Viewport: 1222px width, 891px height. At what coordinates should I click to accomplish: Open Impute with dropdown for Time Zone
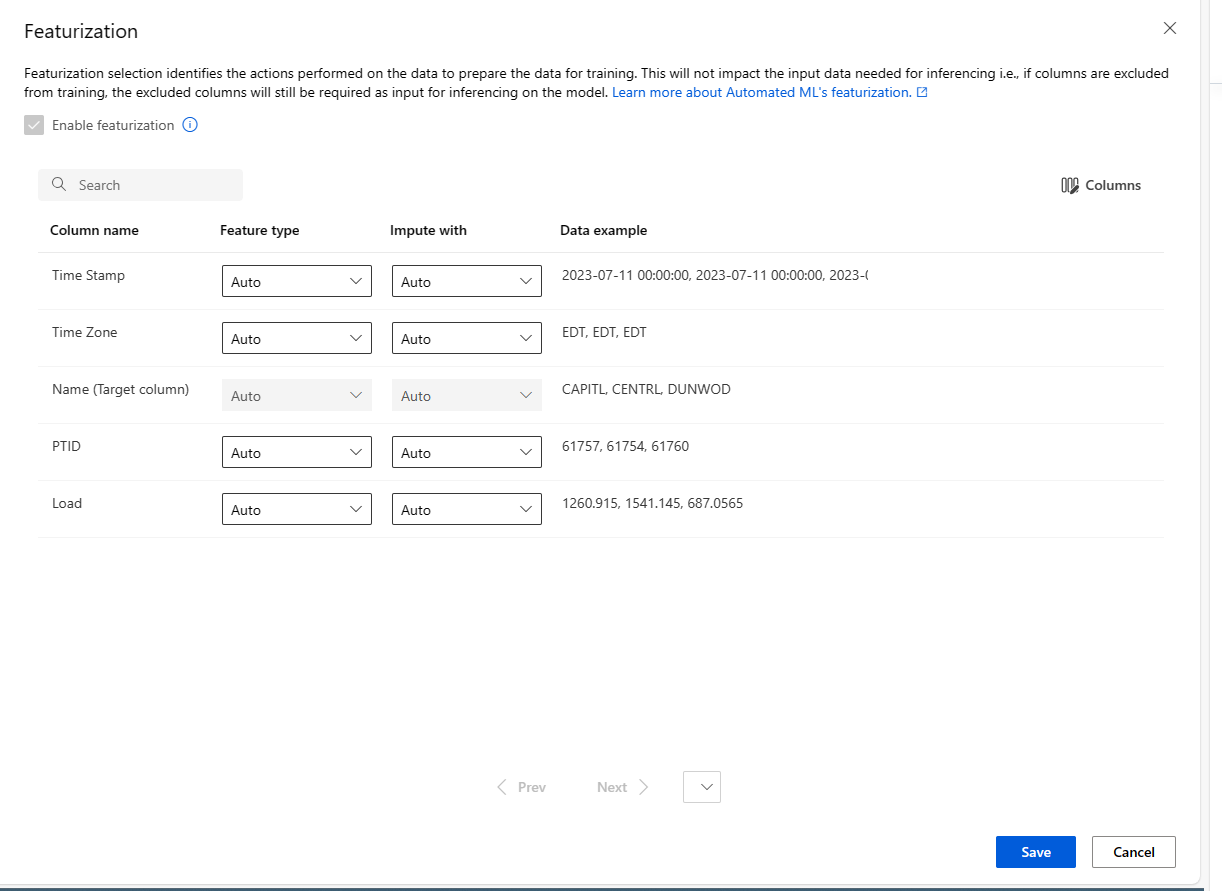[467, 338]
